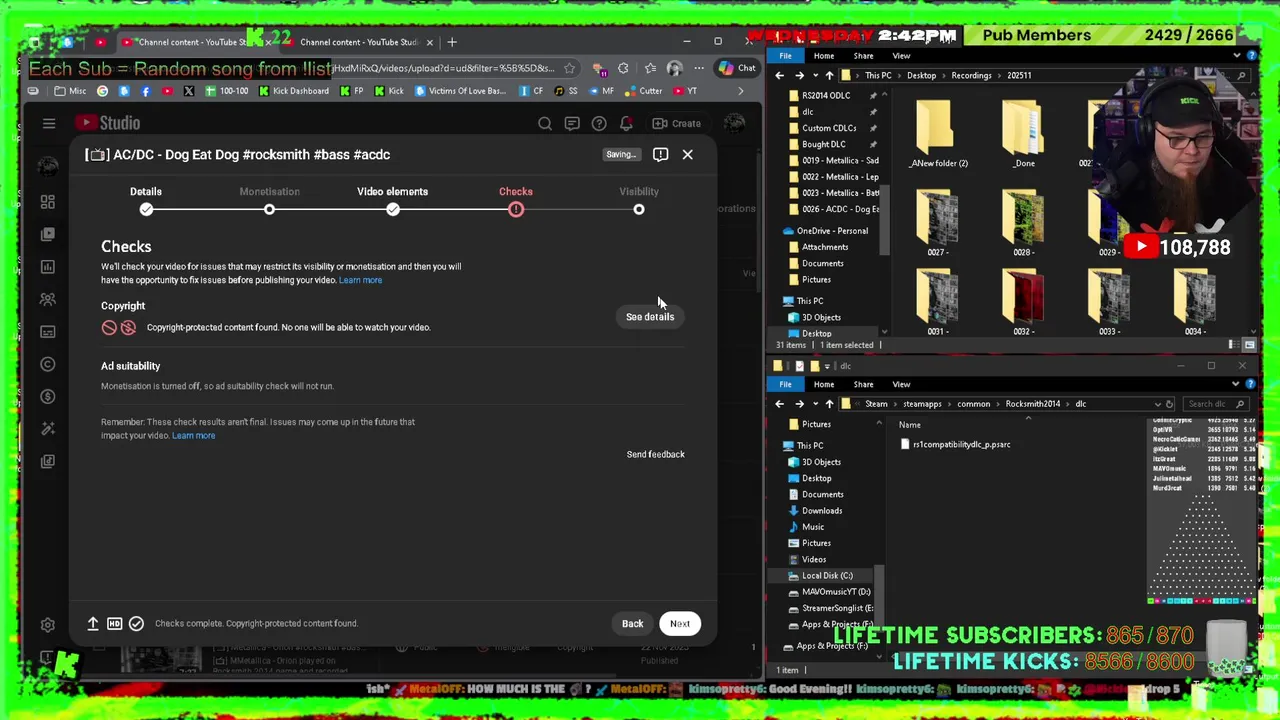Click the checks complete checkmark icon
The image size is (1280, 720).
click(x=136, y=623)
